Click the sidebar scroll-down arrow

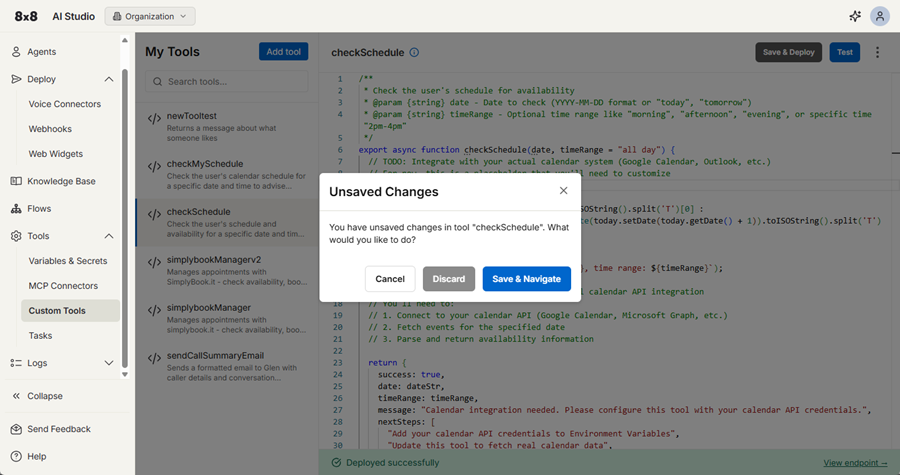(125, 375)
